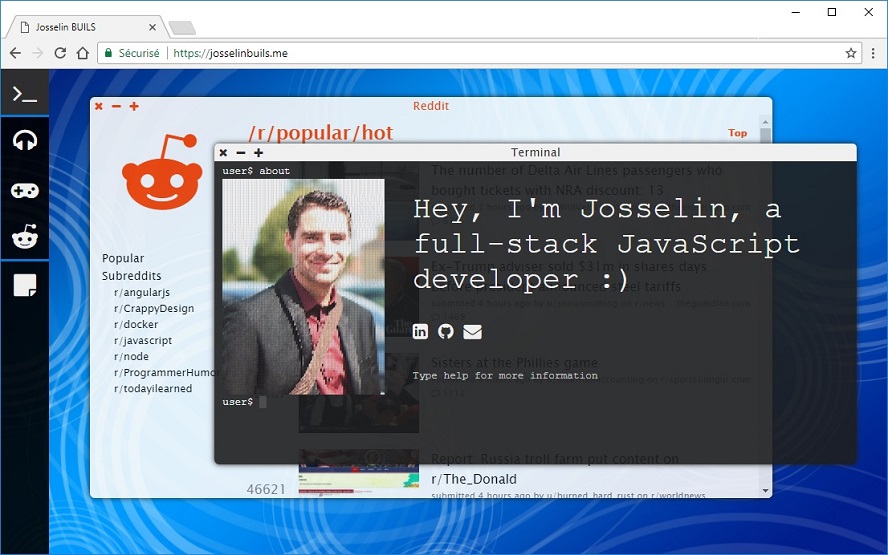
Task: Open r/angularjs subreddit
Action: [142, 292]
